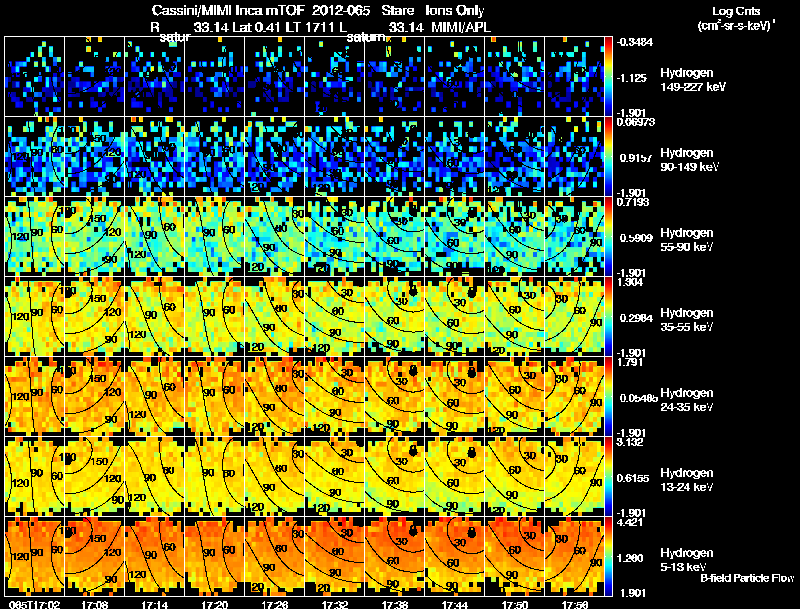Select the 17:44 time axis label
The image size is (800, 609).
click(x=455, y=605)
